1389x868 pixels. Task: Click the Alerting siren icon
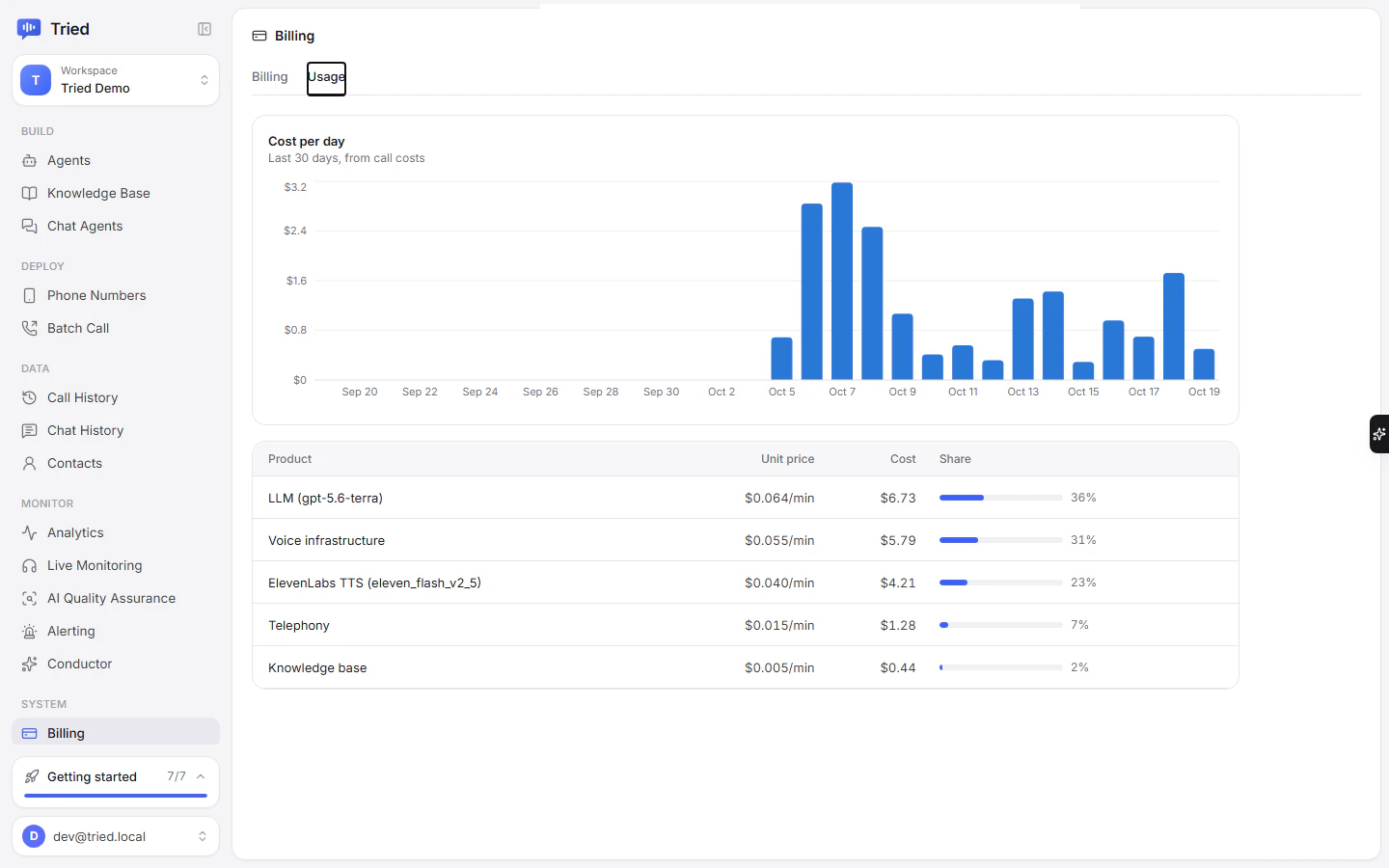30,631
